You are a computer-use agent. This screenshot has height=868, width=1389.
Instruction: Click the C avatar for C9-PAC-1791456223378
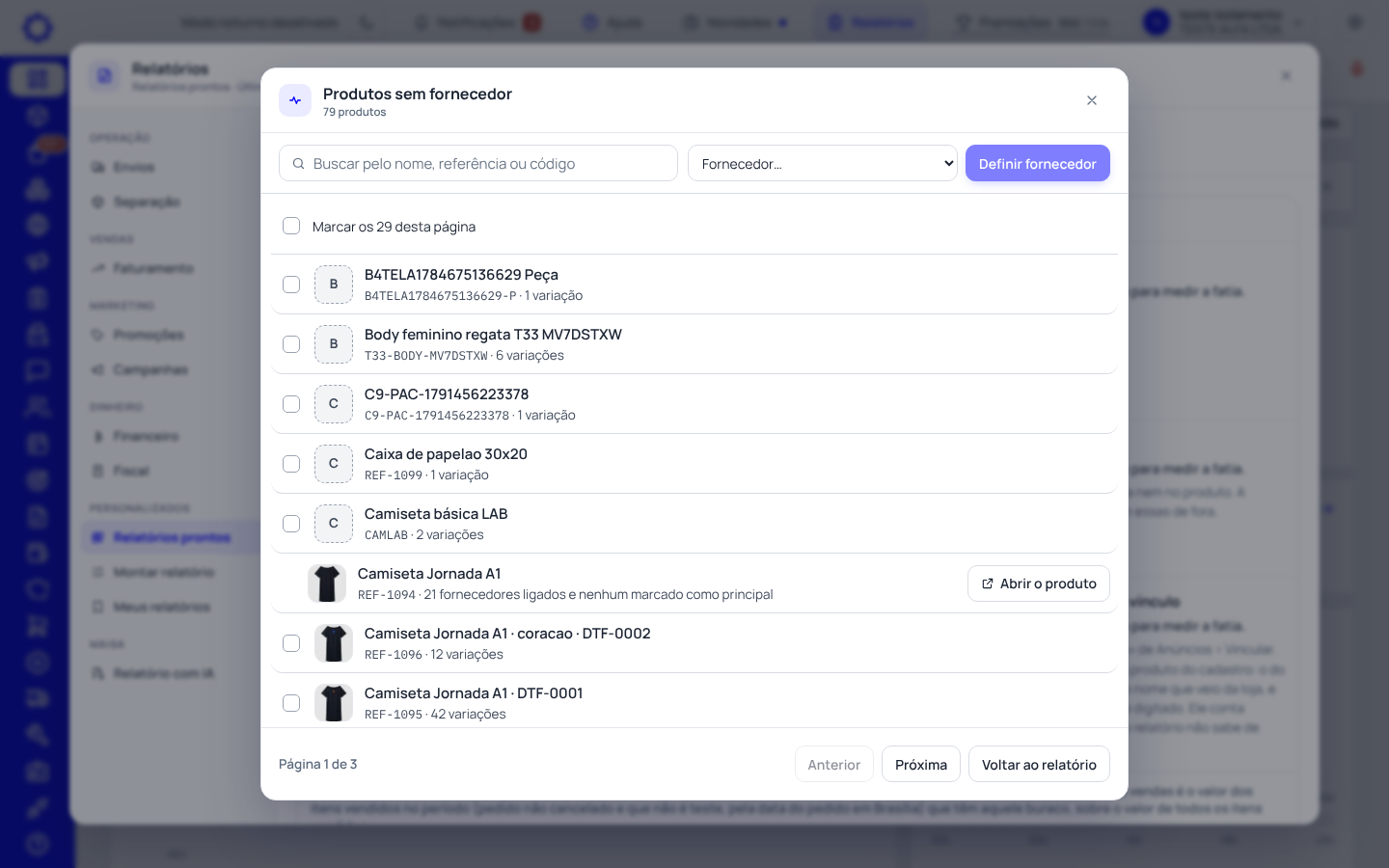pyautogui.click(x=334, y=404)
